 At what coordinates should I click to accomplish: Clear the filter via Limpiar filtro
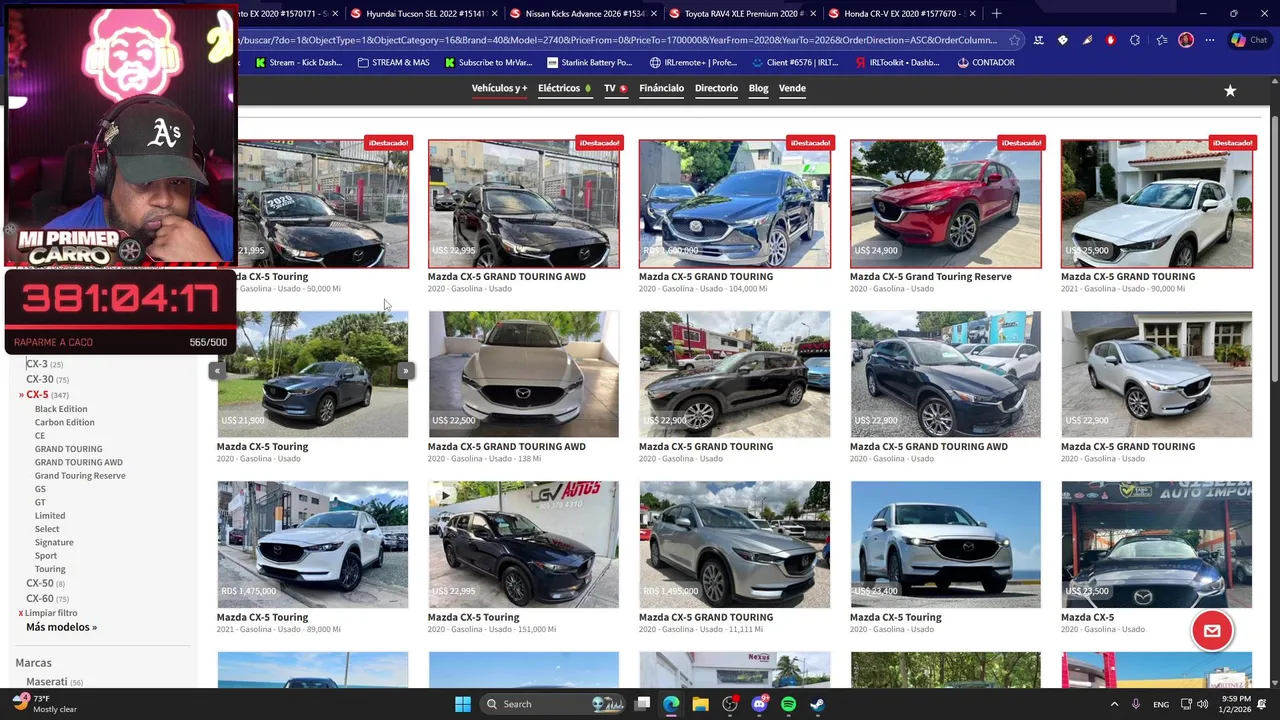click(x=50, y=613)
